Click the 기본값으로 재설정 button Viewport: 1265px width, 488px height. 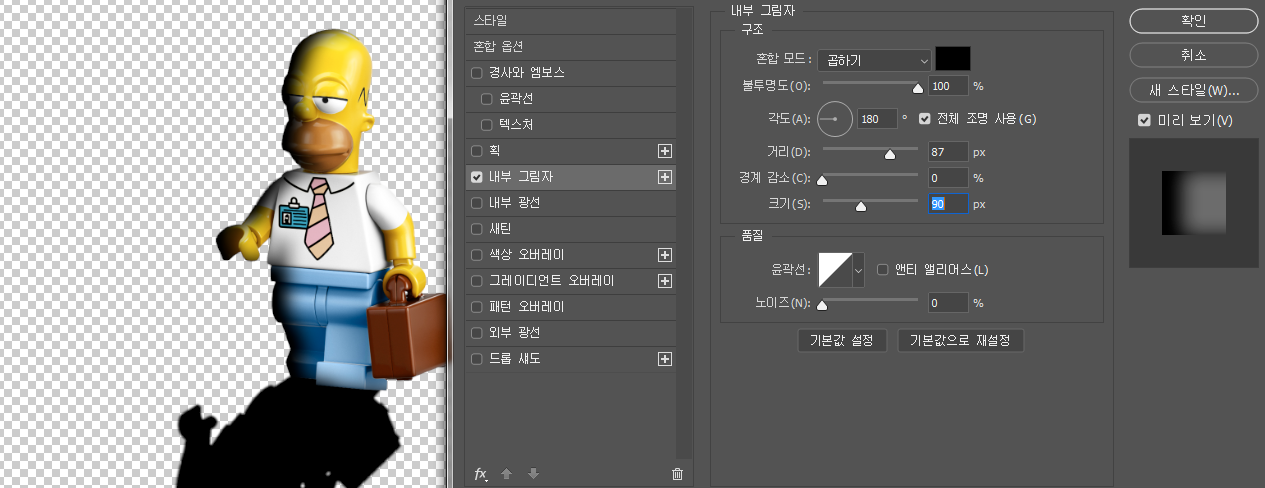pyautogui.click(x=960, y=340)
